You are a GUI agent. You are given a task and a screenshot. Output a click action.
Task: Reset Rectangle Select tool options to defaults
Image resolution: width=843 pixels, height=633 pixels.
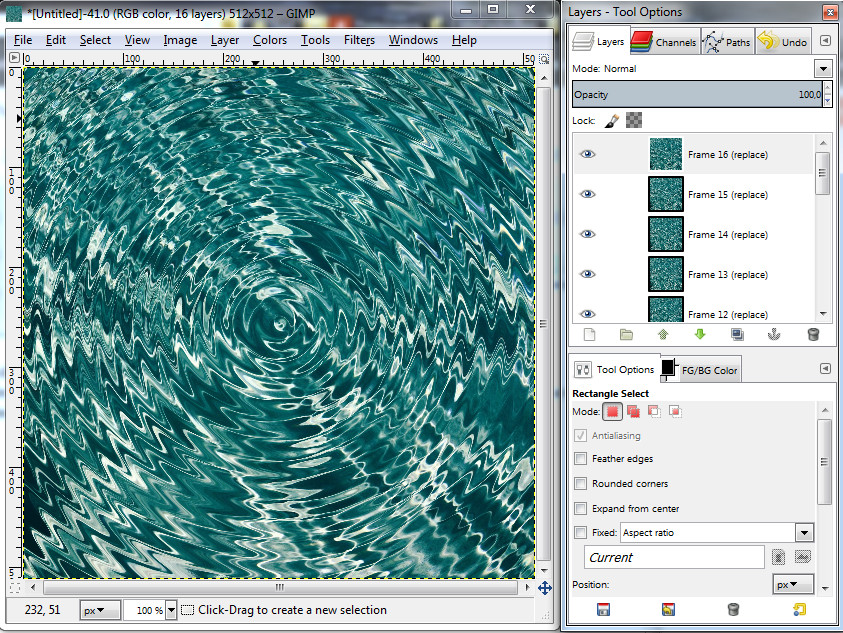pyautogui.click(x=799, y=609)
